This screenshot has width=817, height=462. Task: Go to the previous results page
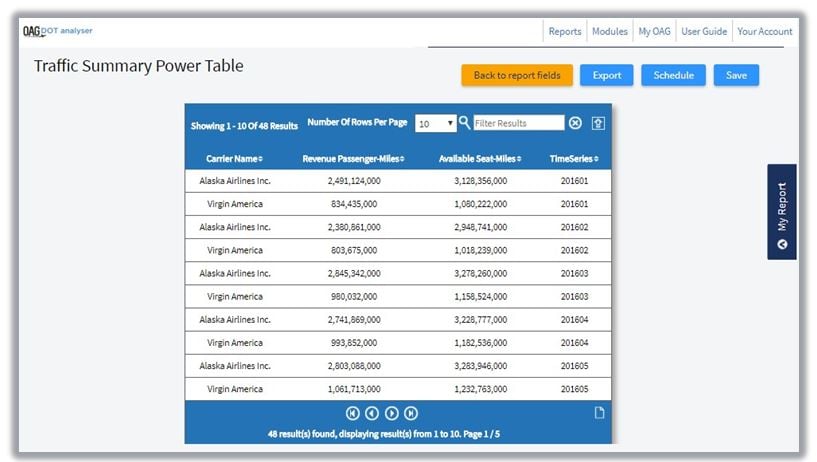(x=372, y=413)
